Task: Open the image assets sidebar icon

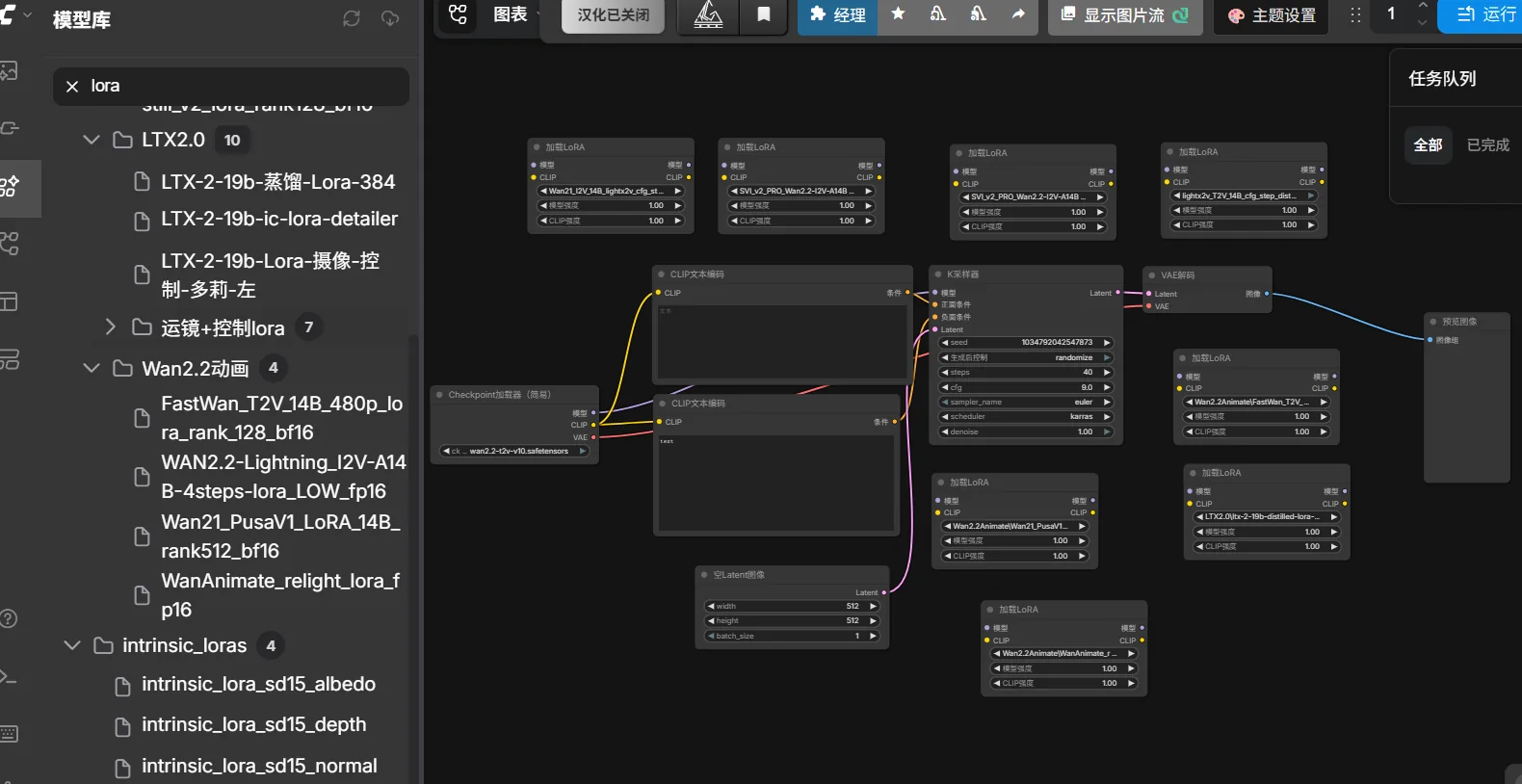Action: coord(9,71)
